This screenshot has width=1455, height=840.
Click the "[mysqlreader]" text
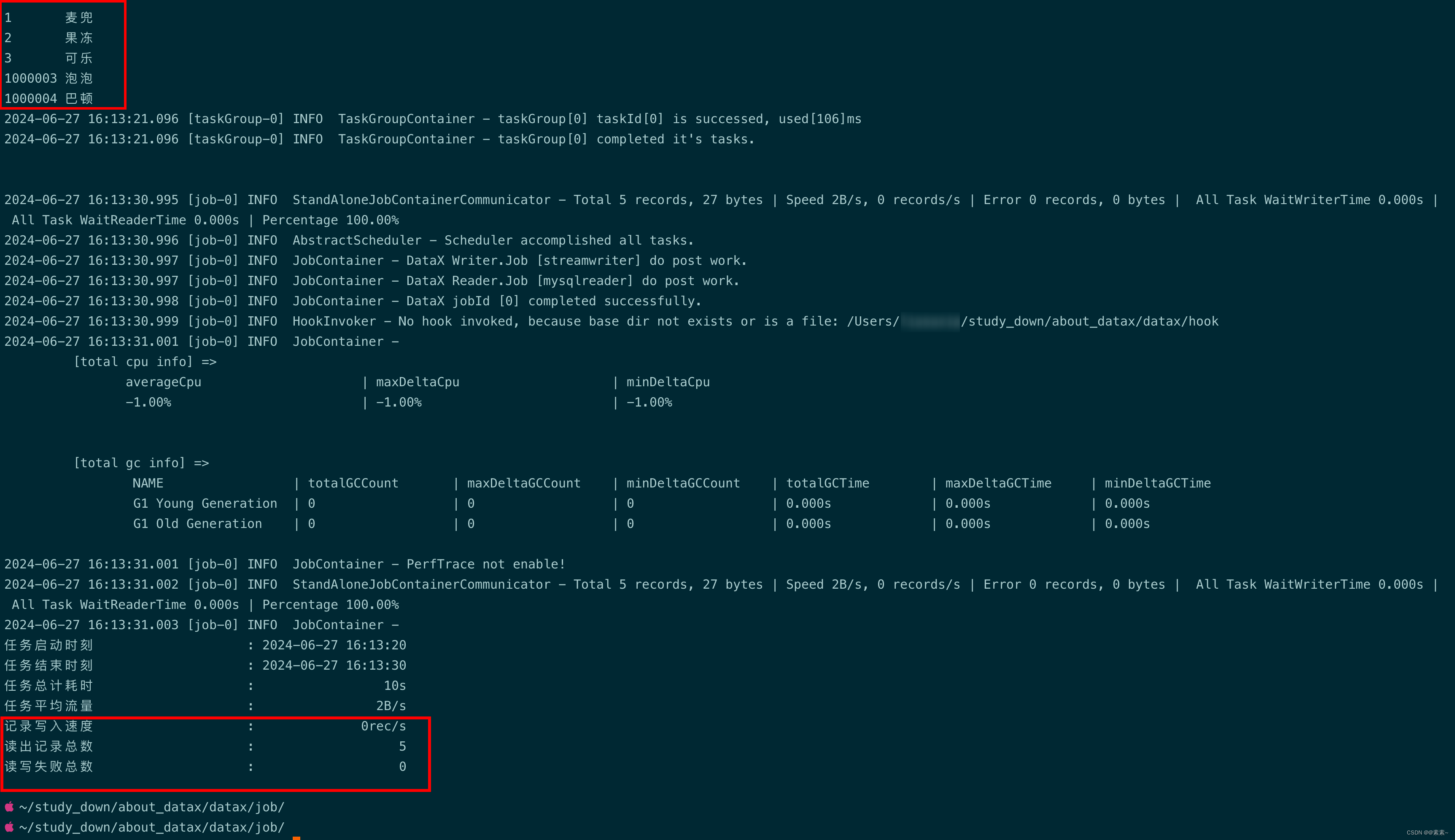(585, 280)
